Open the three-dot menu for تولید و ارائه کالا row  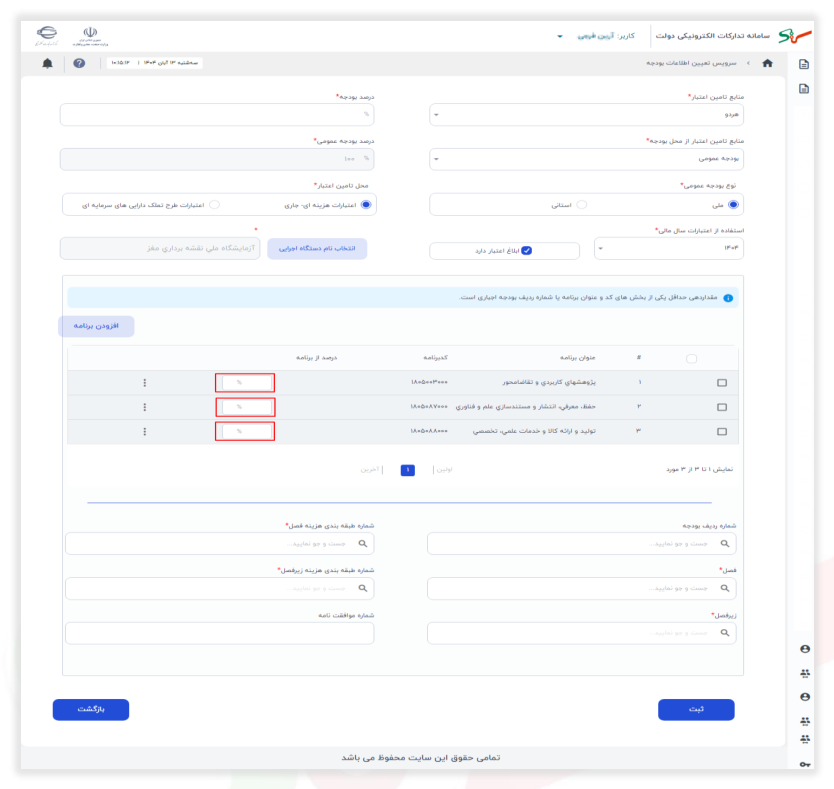click(145, 431)
